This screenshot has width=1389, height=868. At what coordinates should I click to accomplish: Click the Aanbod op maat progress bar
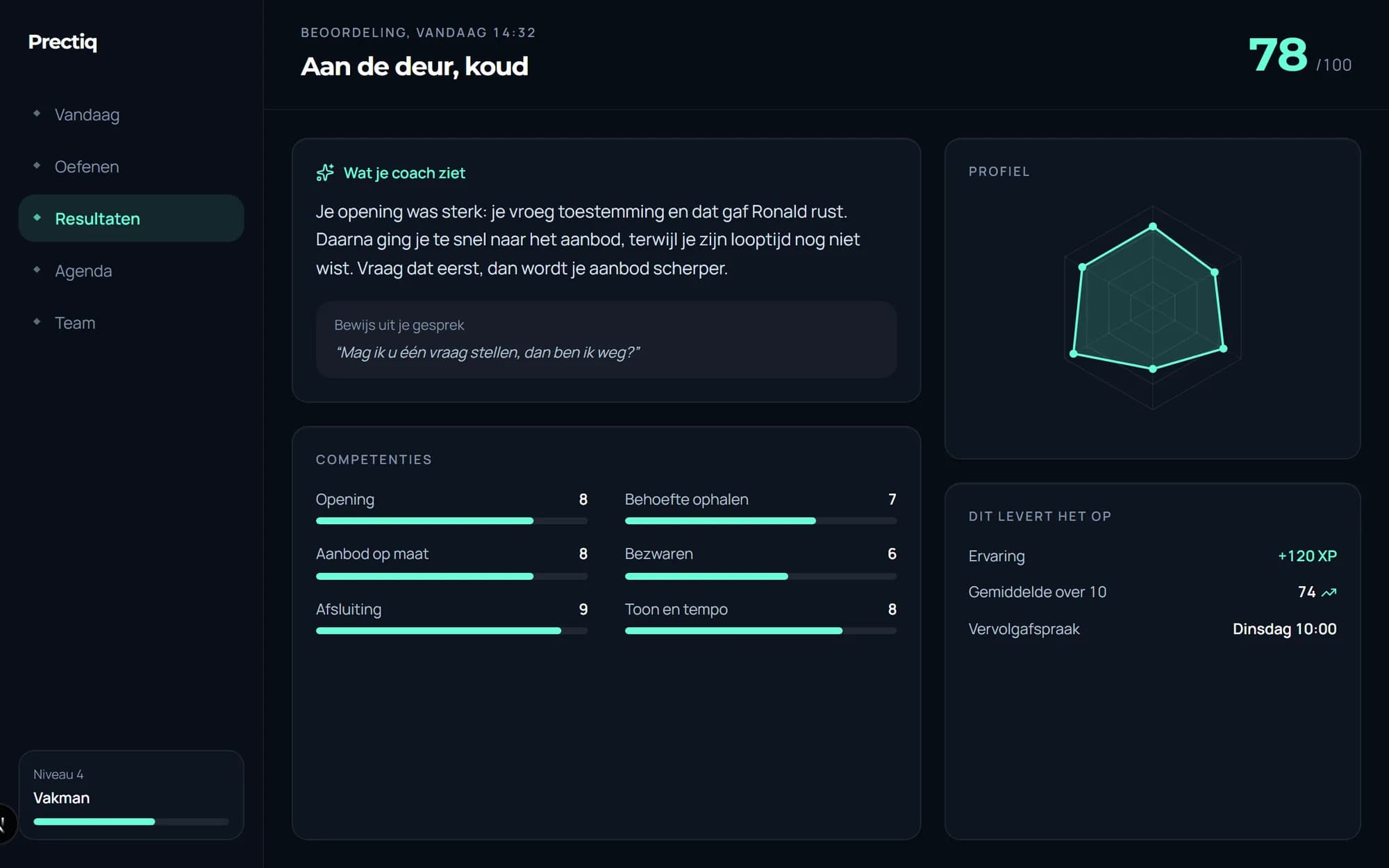coord(451,576)
